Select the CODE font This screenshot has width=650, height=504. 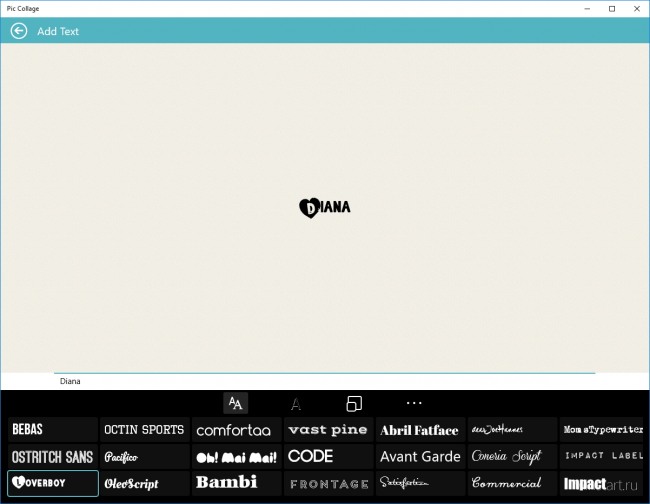click(328, 457)
